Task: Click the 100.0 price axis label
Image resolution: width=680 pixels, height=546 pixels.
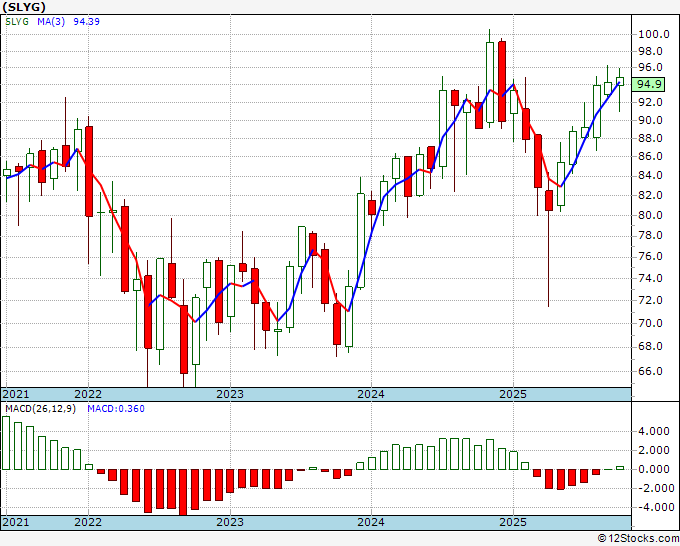Action: point(654,34)
